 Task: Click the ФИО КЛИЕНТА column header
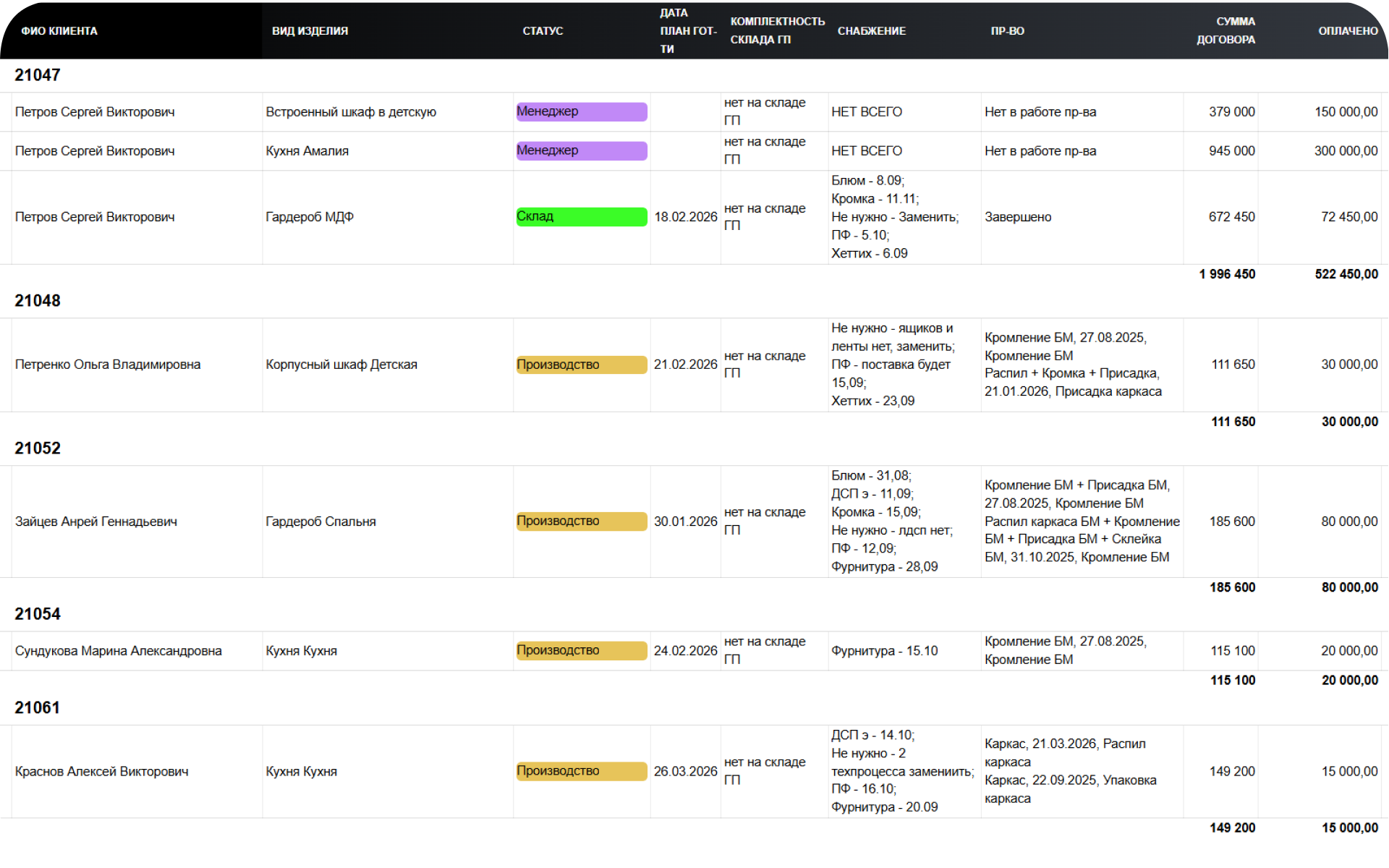[59, 31]
